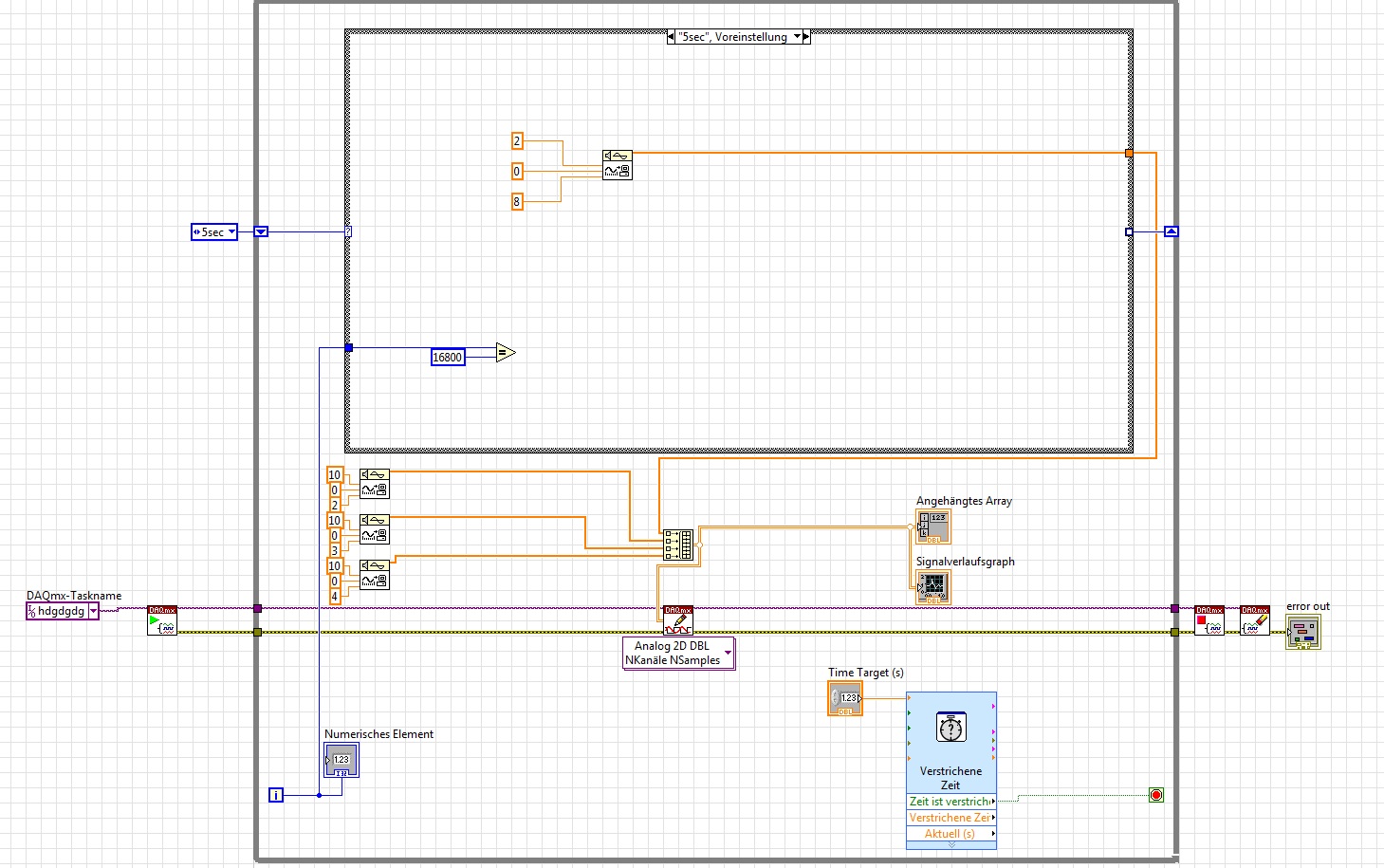Click the constant 8 in the case structure
The image size is (1384, 868).
click(517, 201)
